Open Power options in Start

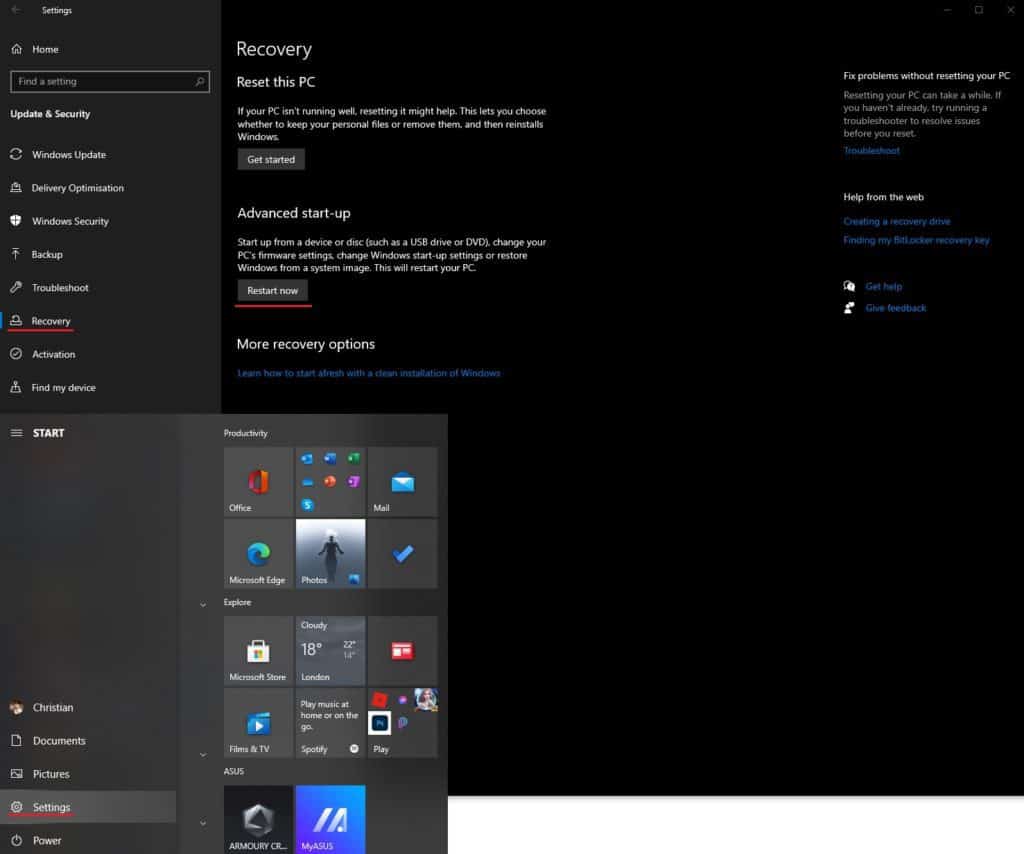[88, 840]
